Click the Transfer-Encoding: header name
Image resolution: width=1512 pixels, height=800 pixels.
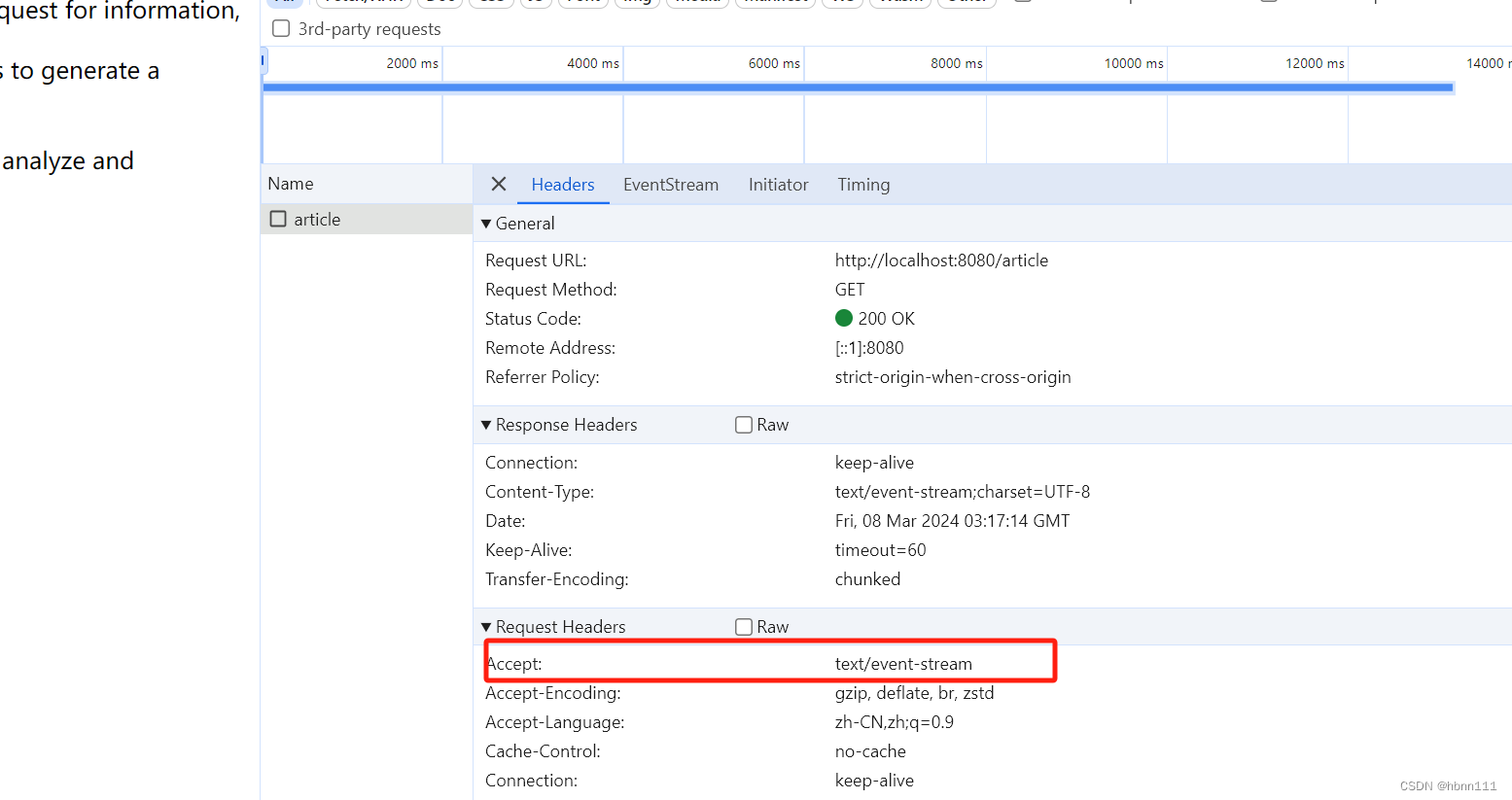pyautogui.click(x=557, y=579)
